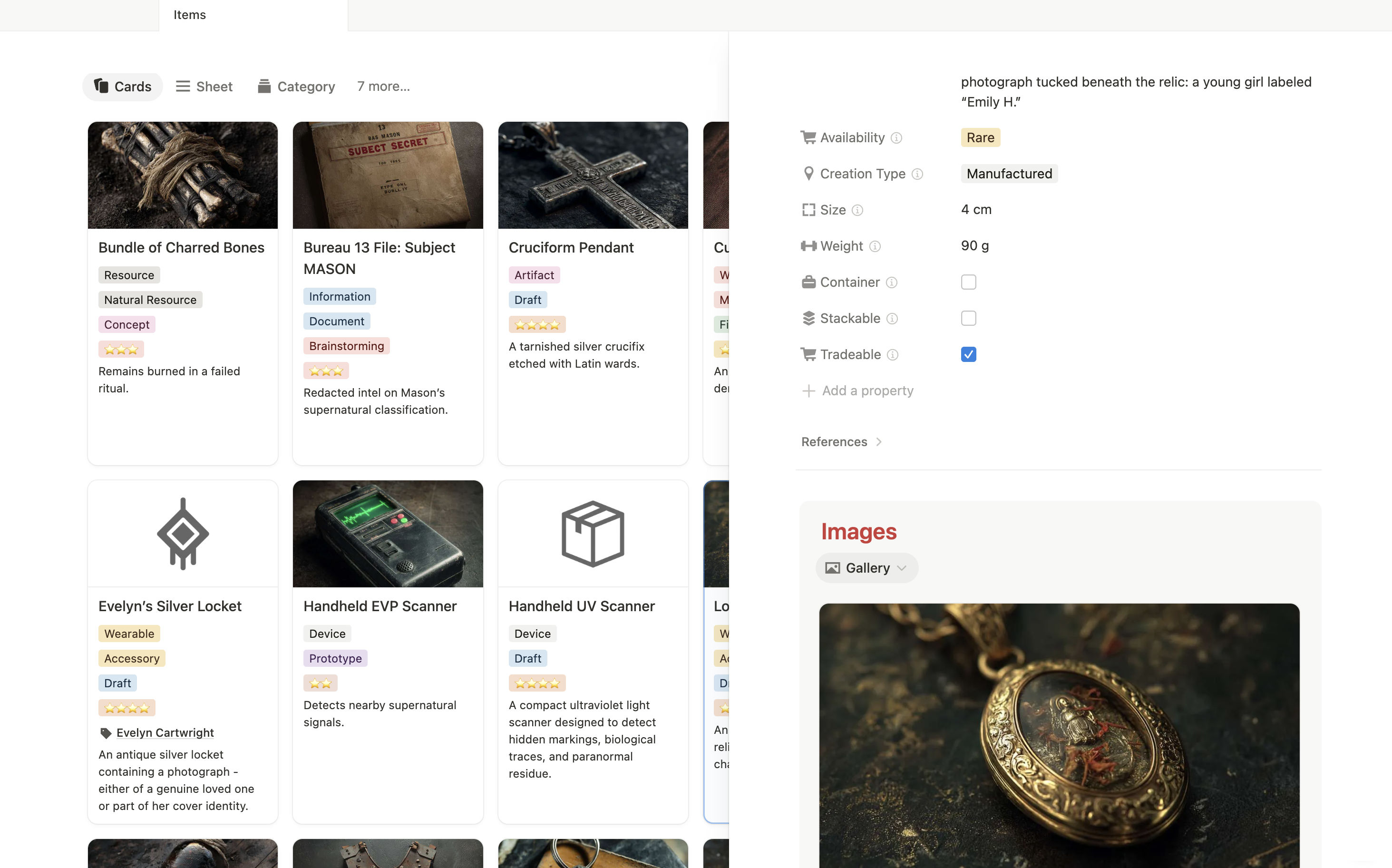Edit the Size value 4 cm
Viewport: 1392px width, 868px height.
[x=976, y=210]
